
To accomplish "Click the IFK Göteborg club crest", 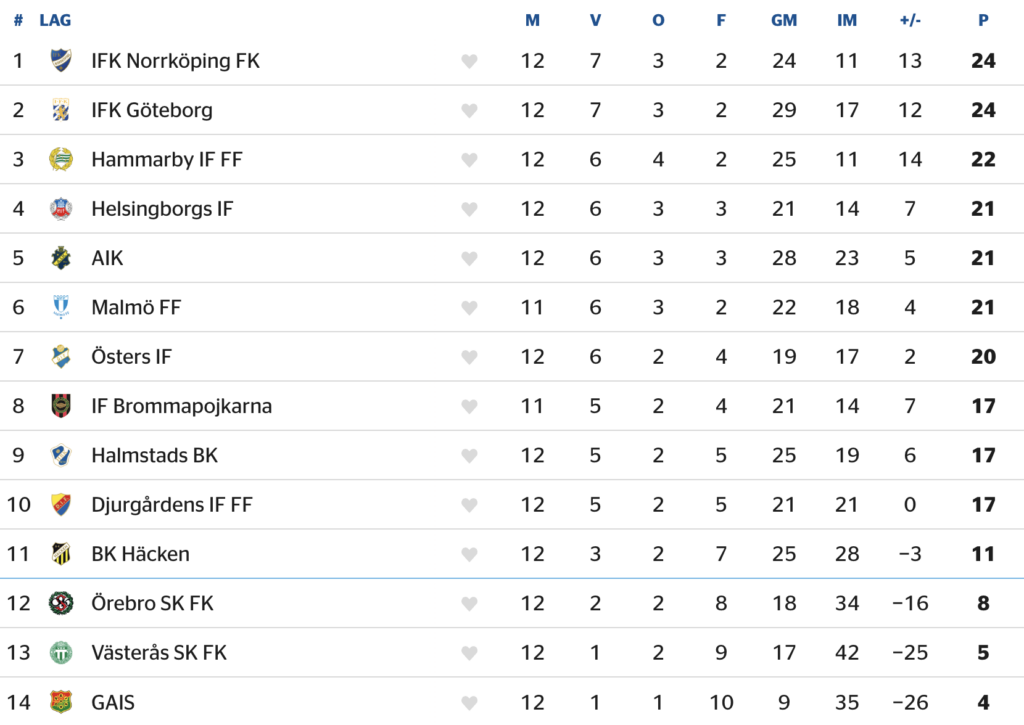I will pyautogui.click(x=61, y=110).
